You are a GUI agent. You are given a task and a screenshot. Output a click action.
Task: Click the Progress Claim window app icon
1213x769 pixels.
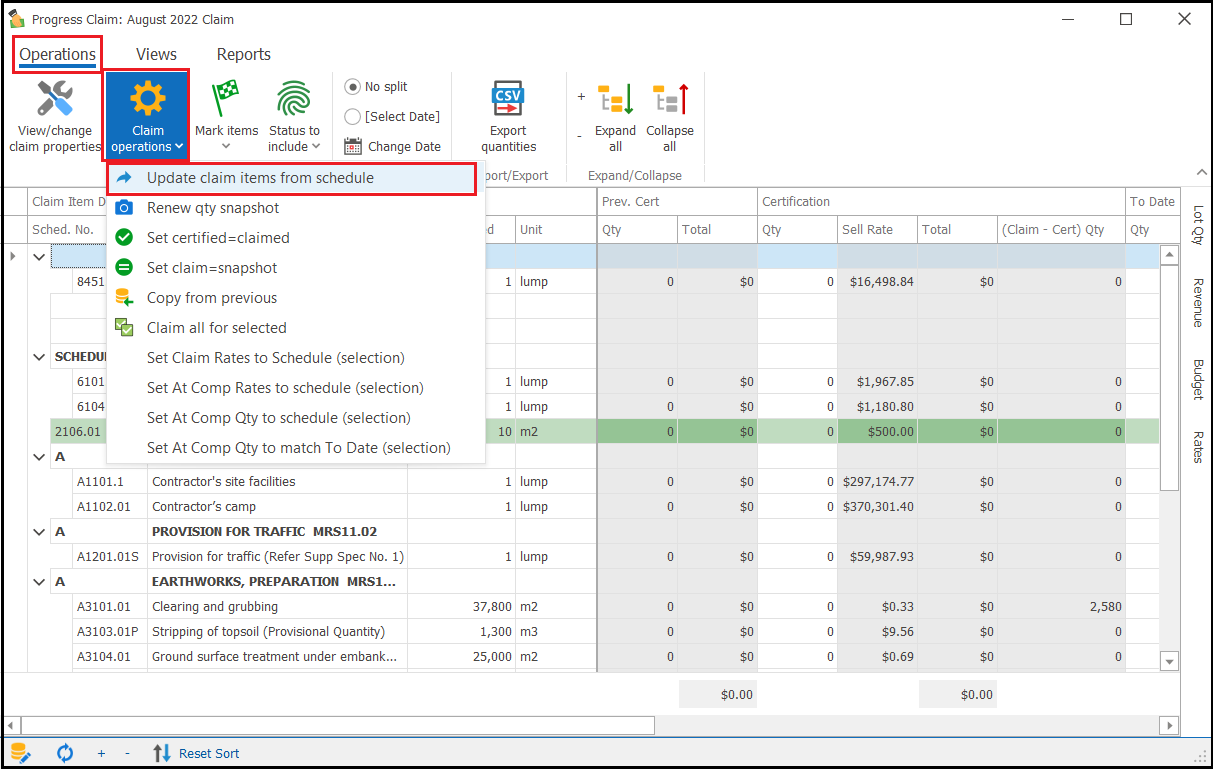[16, 19]
